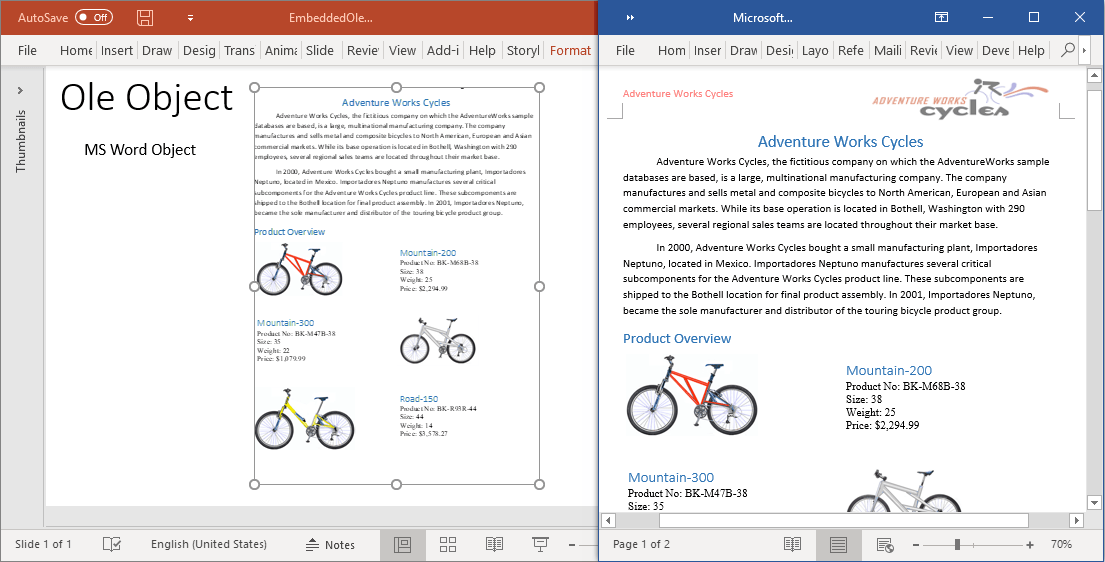The height and width of the screenshot is (562, 1105).
Task: Expand the Thumbnails pane chevron
Action: [20, 90]
